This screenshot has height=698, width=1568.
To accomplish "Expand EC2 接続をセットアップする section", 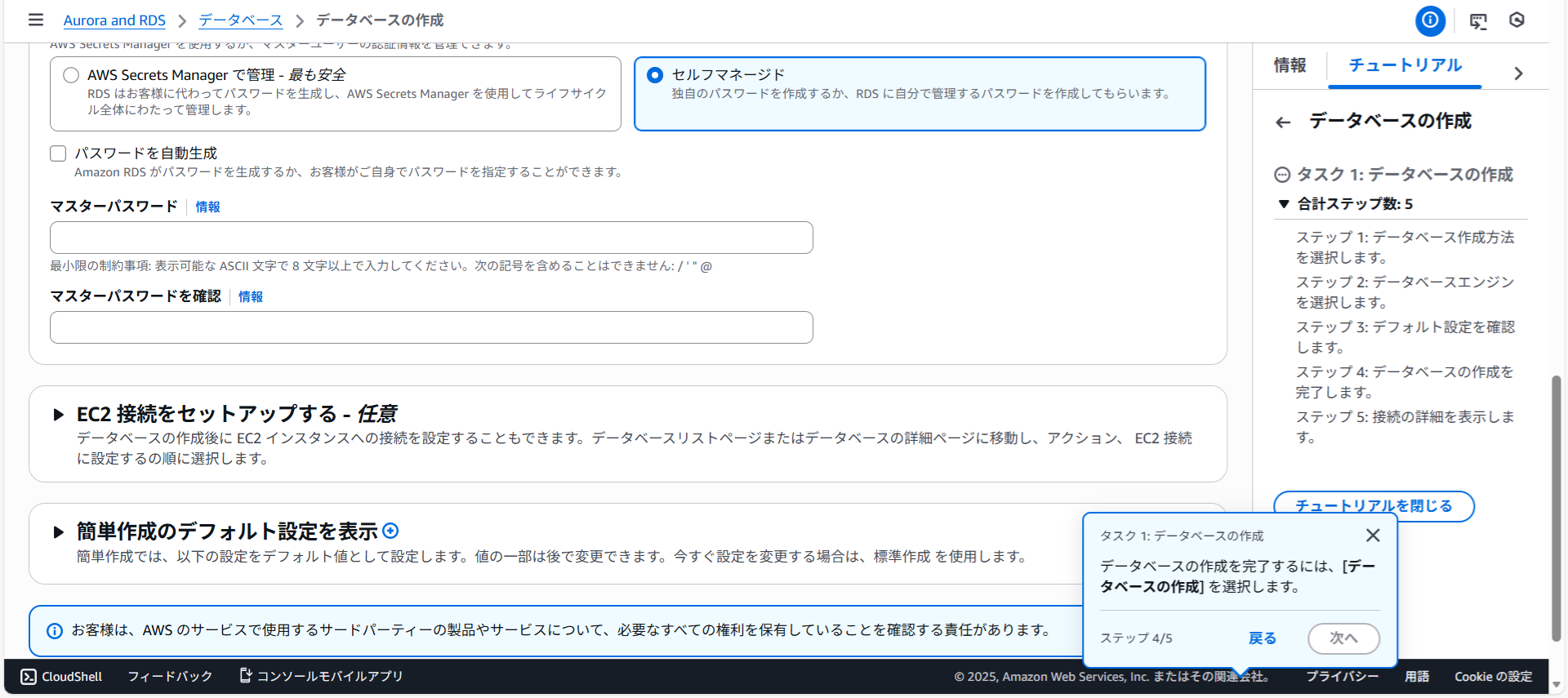I will tap(58, 415).
